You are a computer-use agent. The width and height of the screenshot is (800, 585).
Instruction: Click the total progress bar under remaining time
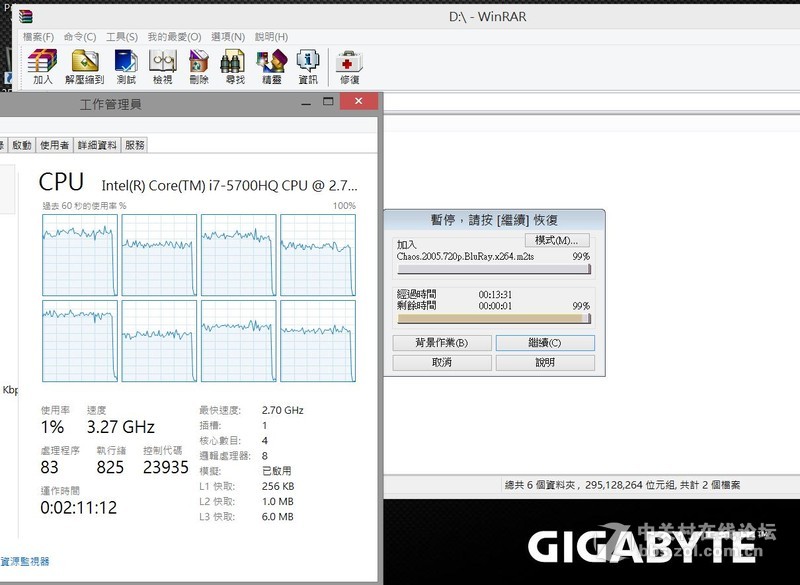494,318
